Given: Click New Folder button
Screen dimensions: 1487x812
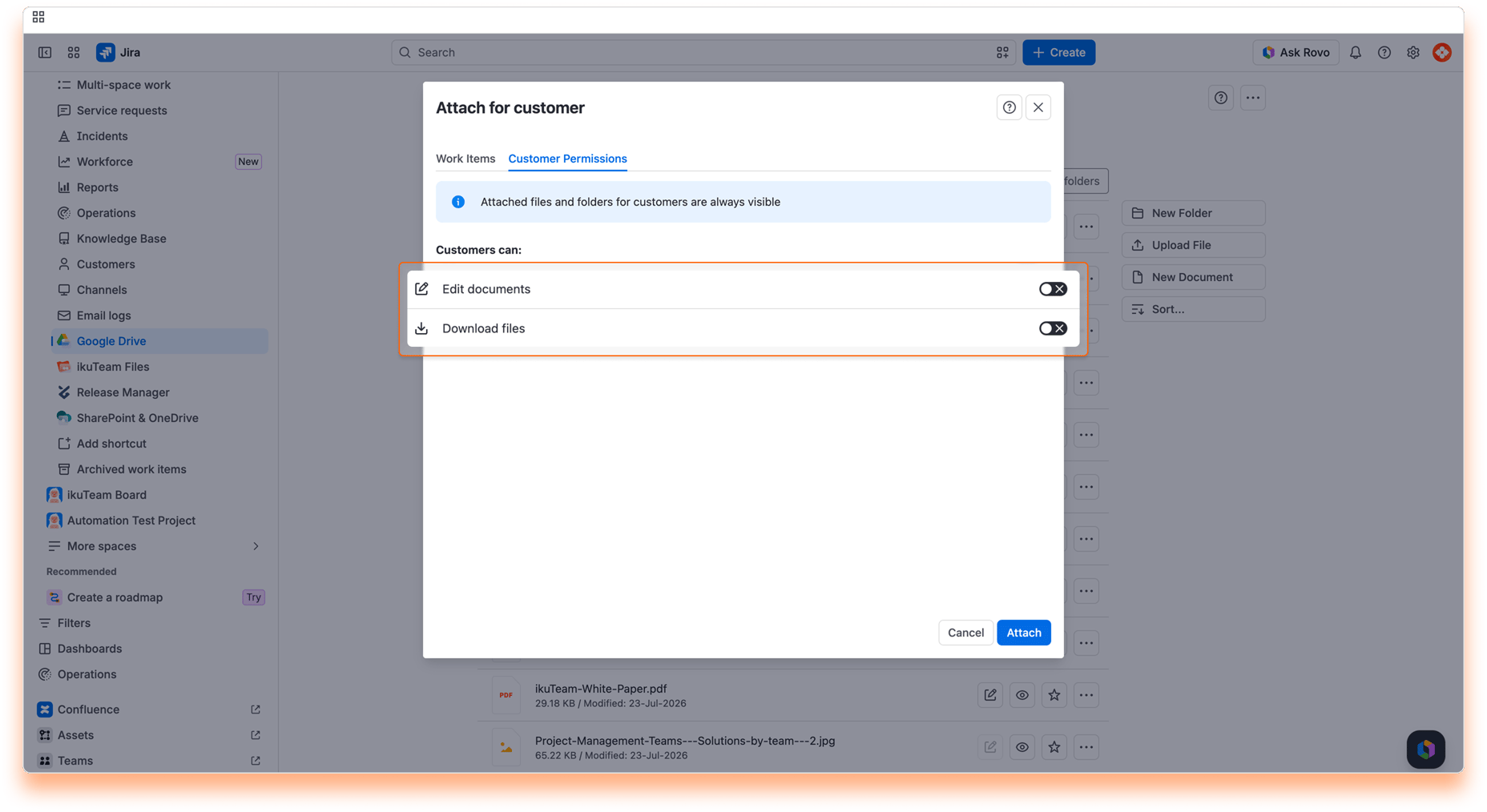Looking at the screenshot, I should [x=1193, y=213].
